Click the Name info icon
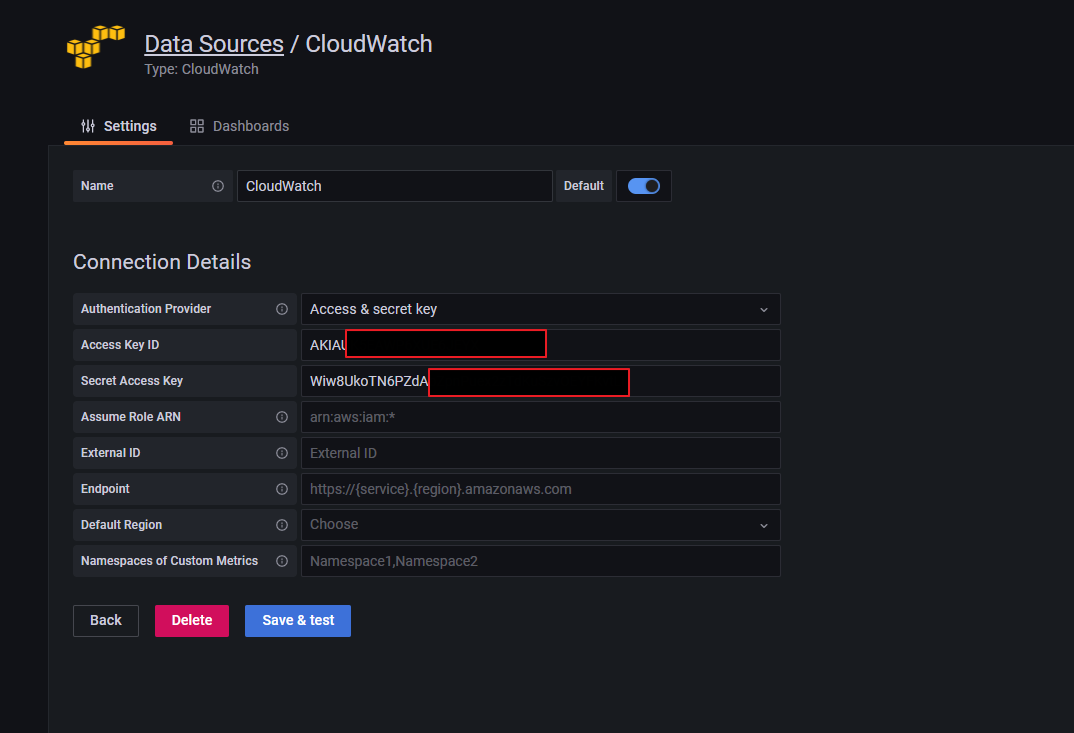The width and height of the screenshot is (1074, 733). click(x=218, y=186)
